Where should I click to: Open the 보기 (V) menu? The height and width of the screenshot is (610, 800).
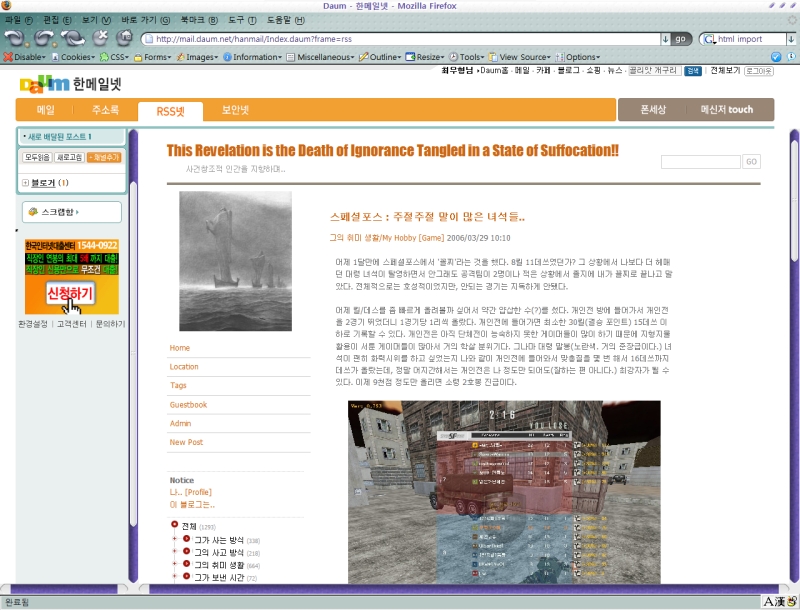pyautogui.click(x=96, y=20)
